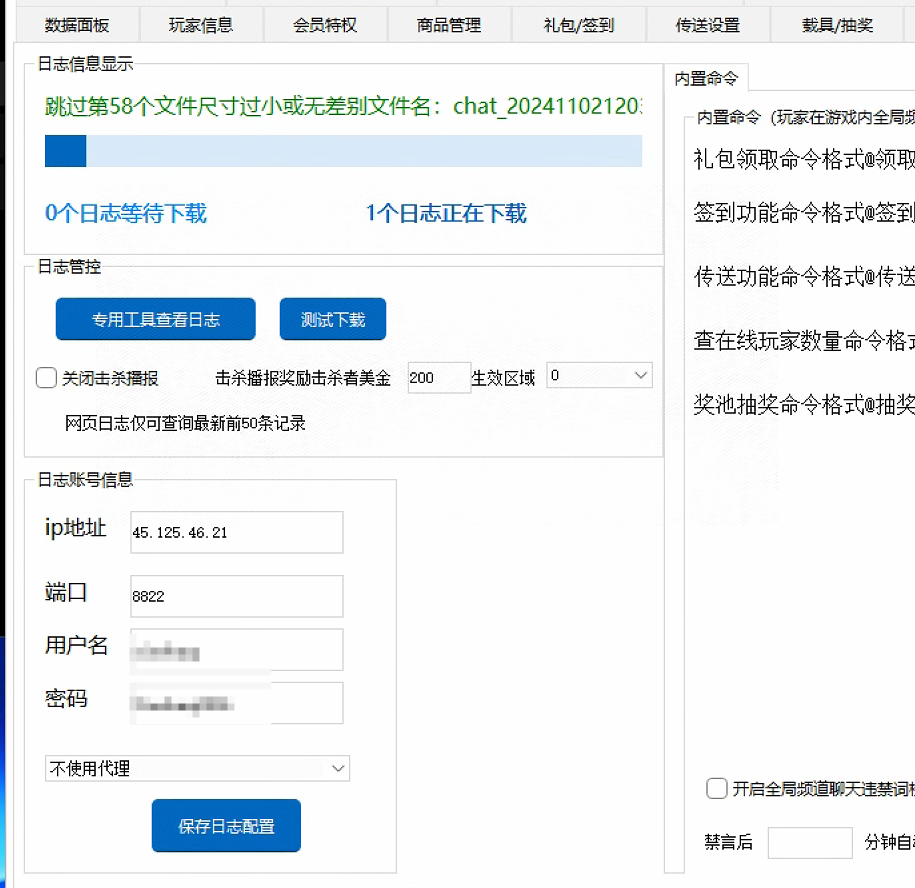Open the 礼包/签到 tab
The width and height of the screenshot is (915, 888).
[x=579, y=25]
